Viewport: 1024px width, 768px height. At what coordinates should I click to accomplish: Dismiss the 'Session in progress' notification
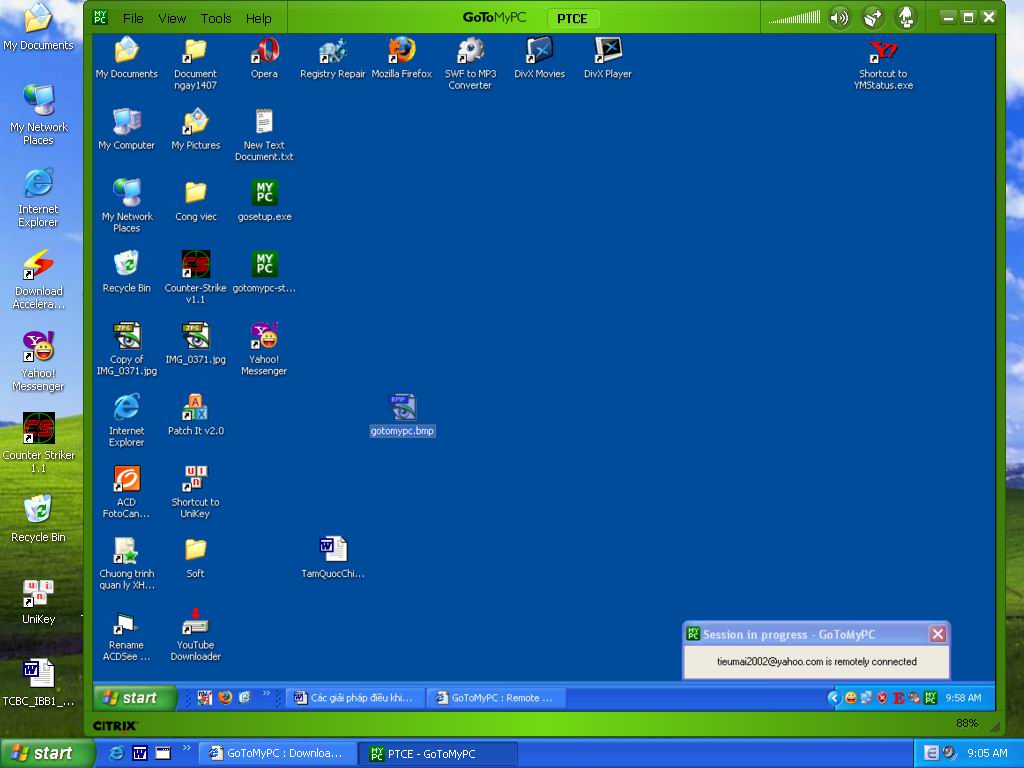point(938,633)
